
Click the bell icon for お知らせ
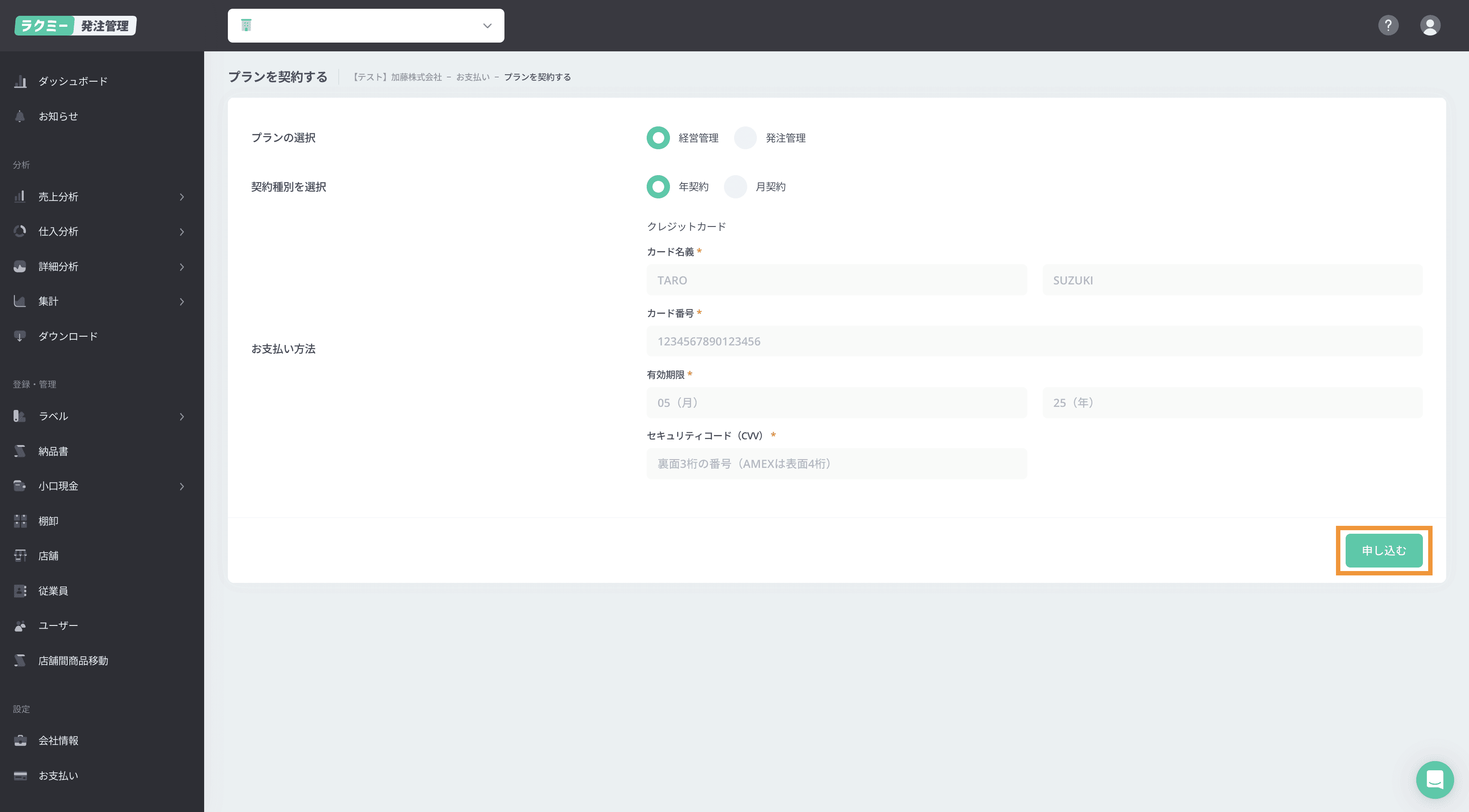pyautogui.click(x=20, y=116)
